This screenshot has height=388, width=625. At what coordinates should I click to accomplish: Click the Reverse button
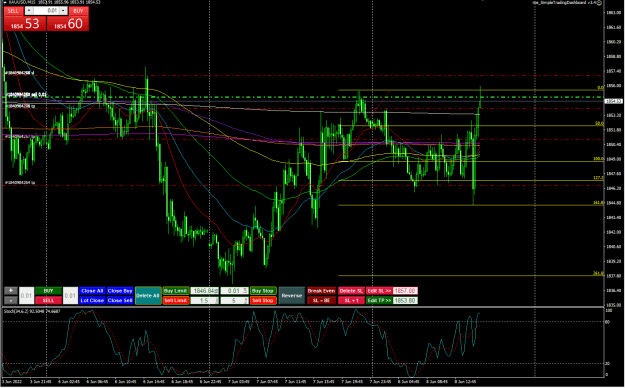coord(292,295)
